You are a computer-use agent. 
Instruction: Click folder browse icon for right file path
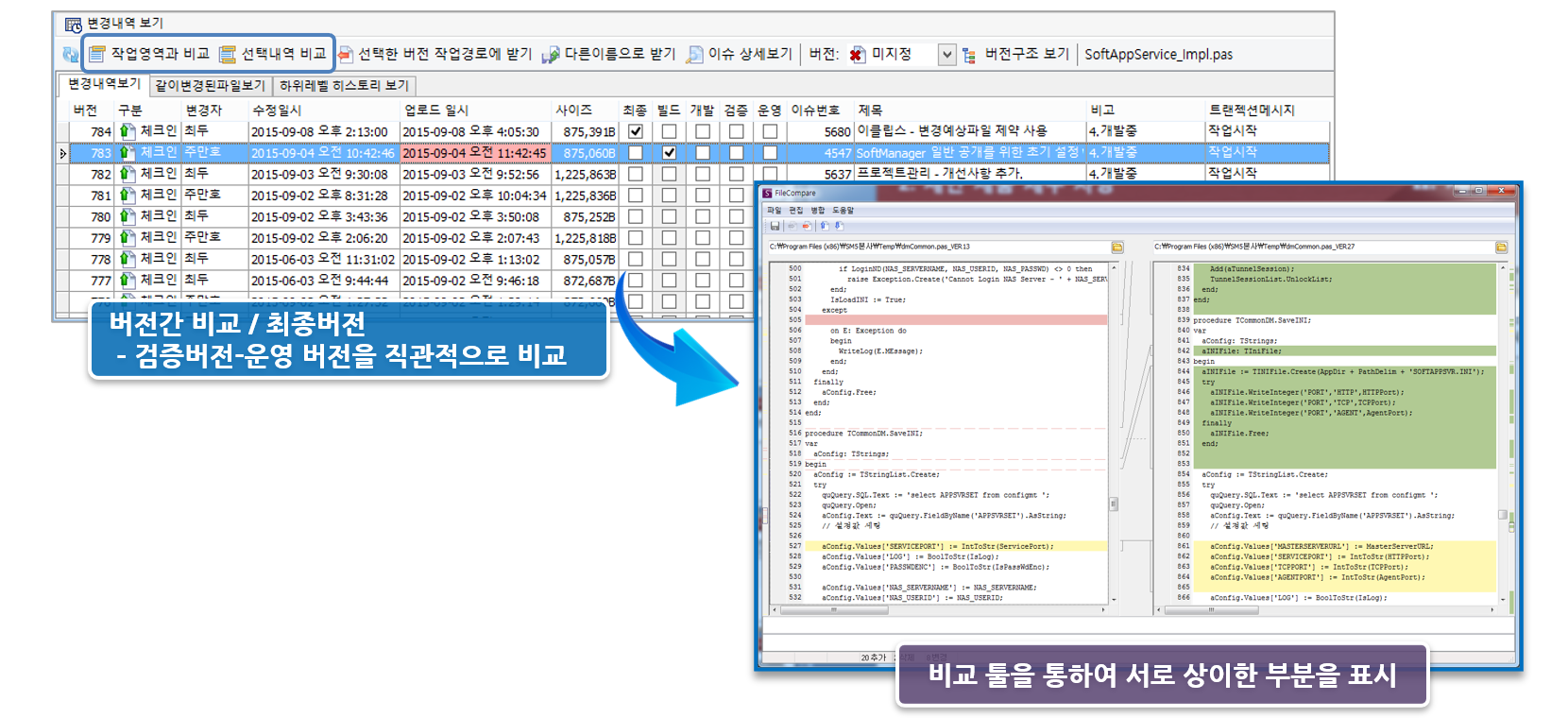pyautogui.click(x=1501, y=248)
